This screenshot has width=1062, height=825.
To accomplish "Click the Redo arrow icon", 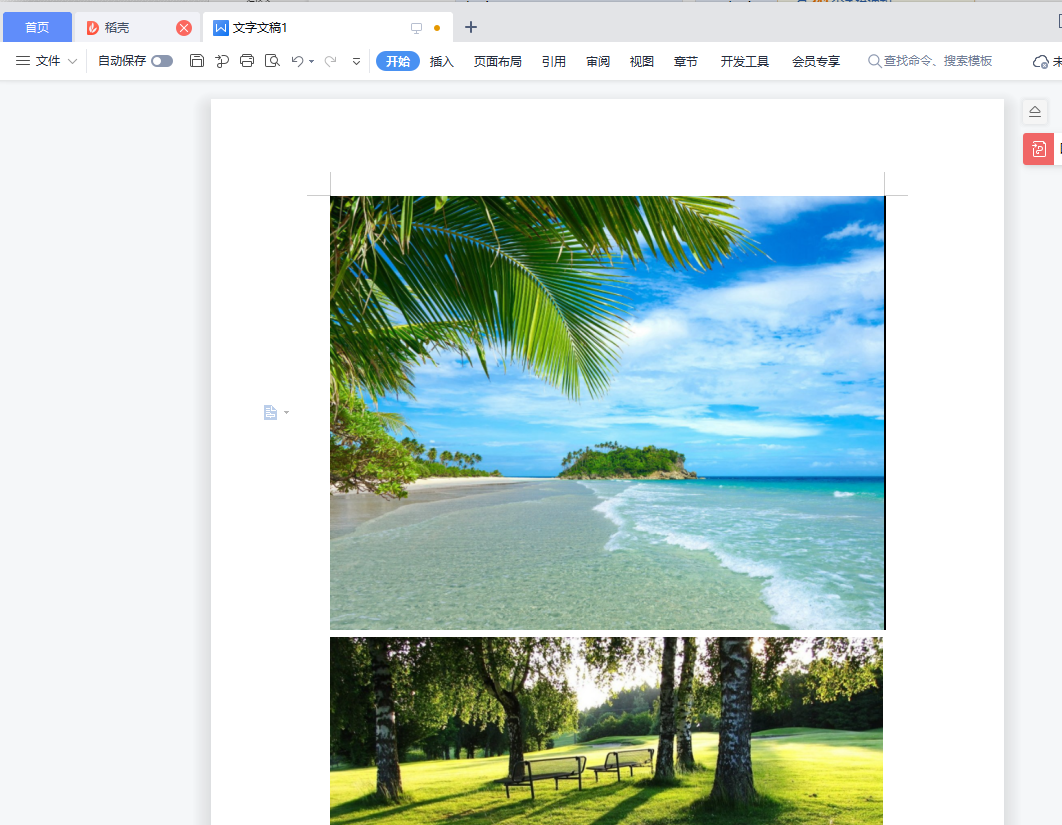I will pos(330,61).
